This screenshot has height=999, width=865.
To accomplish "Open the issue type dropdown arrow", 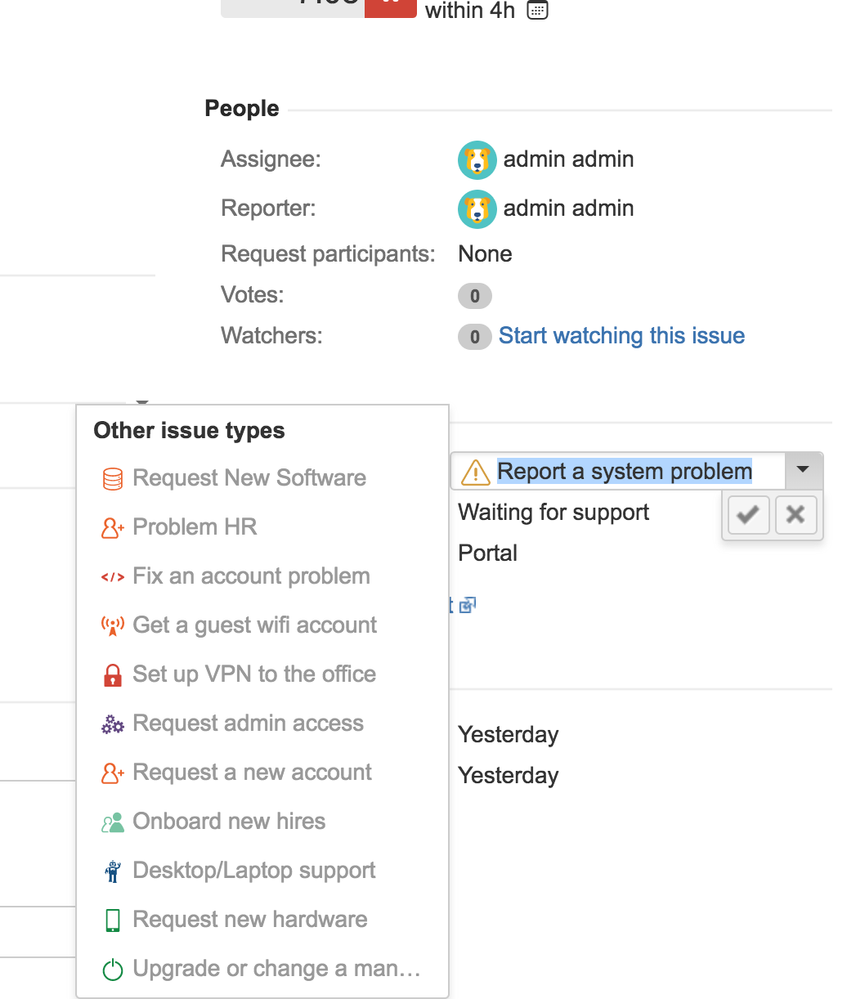I will (802, 470).
